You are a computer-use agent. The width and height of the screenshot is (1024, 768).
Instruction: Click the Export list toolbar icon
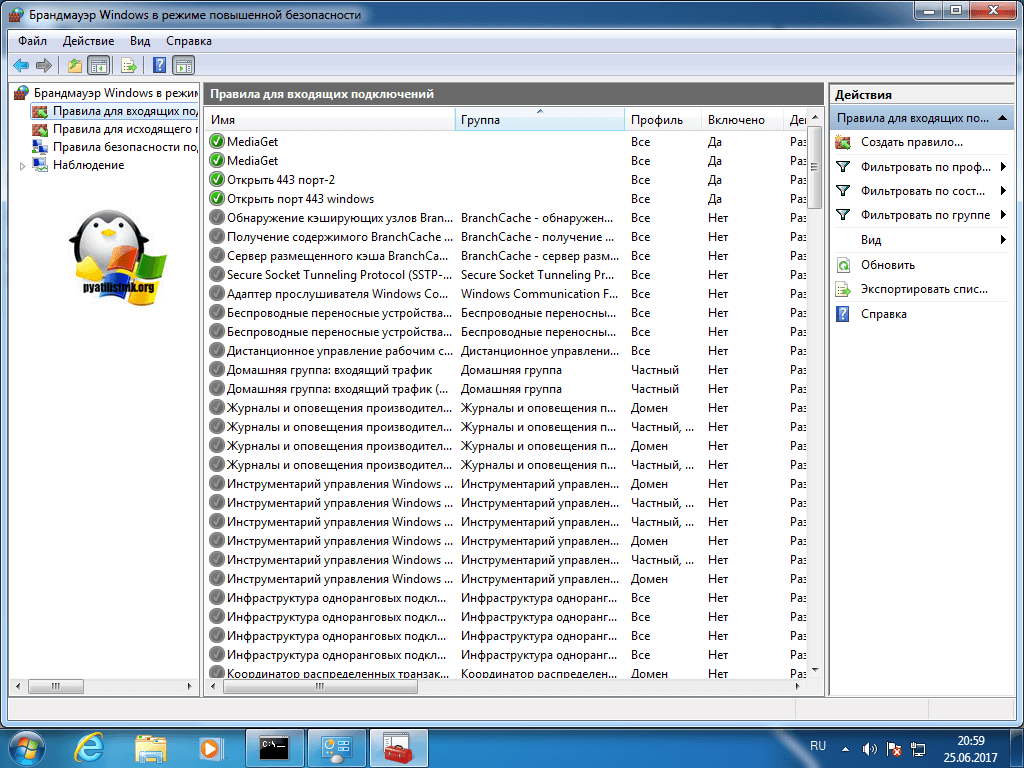pyautogui.click(x=128, y=66)
